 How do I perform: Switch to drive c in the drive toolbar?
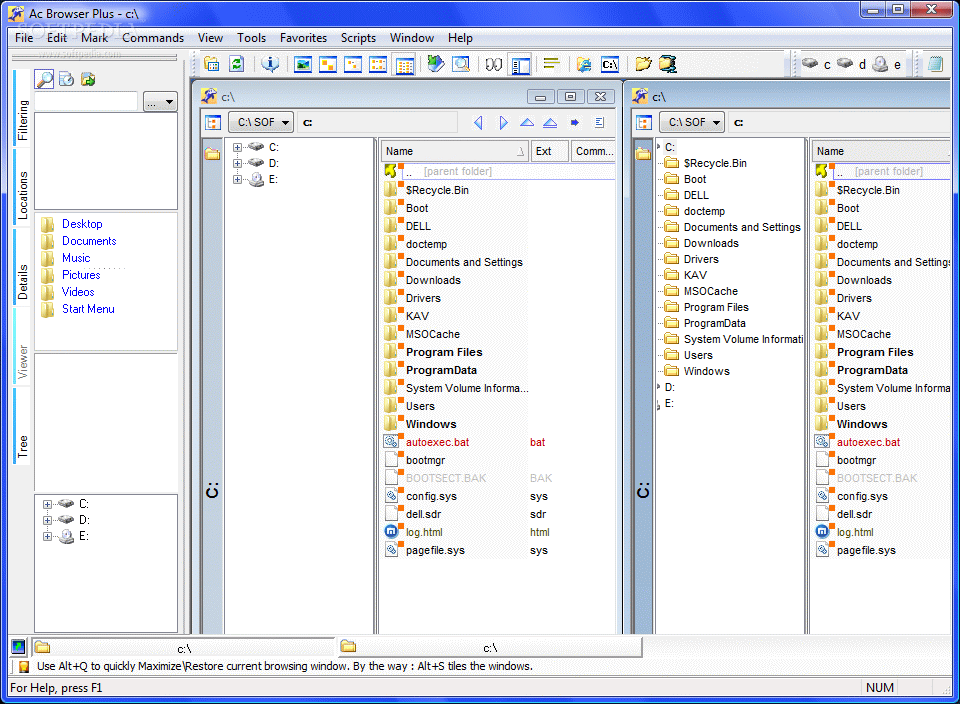(x=817, y=64)
